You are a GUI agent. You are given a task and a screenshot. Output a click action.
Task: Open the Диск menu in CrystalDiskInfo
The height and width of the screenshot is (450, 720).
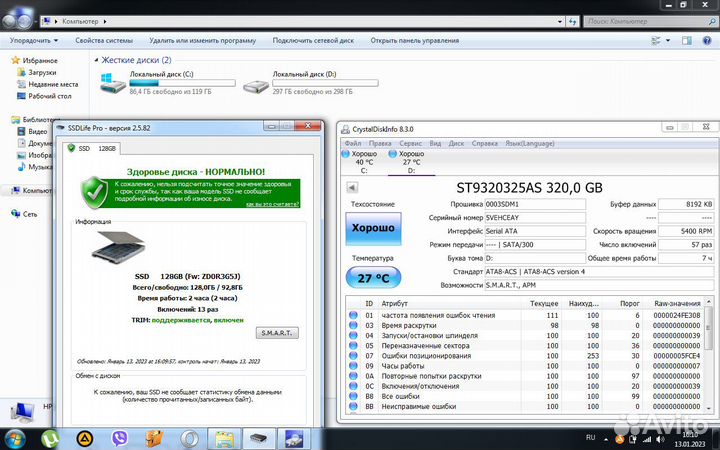[456, 143]
